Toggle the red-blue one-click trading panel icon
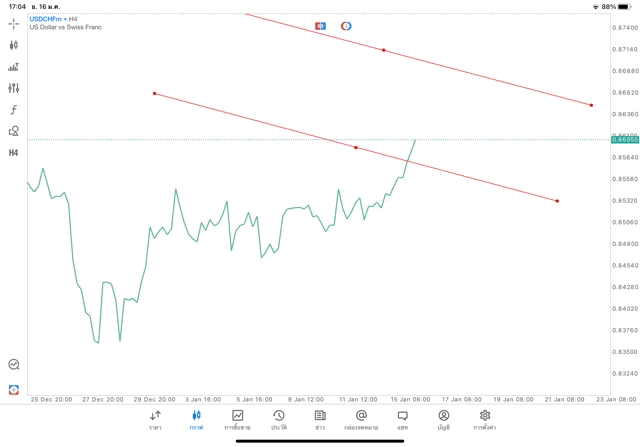 [x=321, y=25]
